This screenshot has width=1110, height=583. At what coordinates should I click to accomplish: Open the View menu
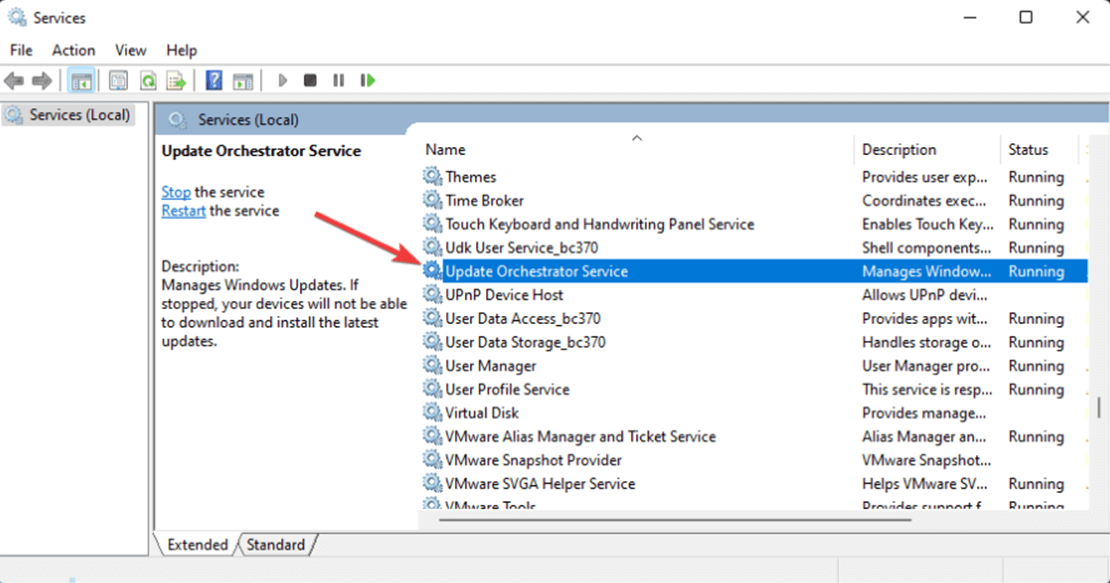tap(130, 50)
